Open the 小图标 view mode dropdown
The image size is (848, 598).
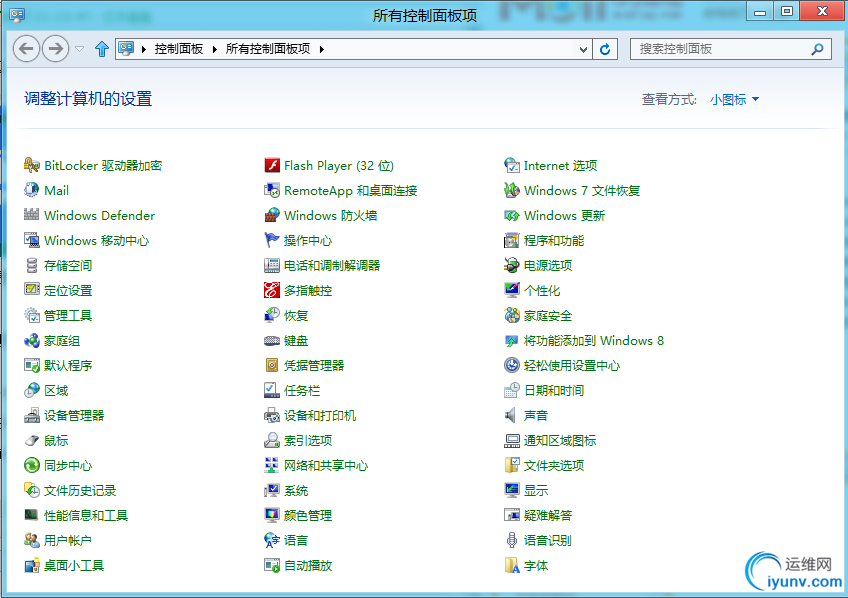pos(734,99)
